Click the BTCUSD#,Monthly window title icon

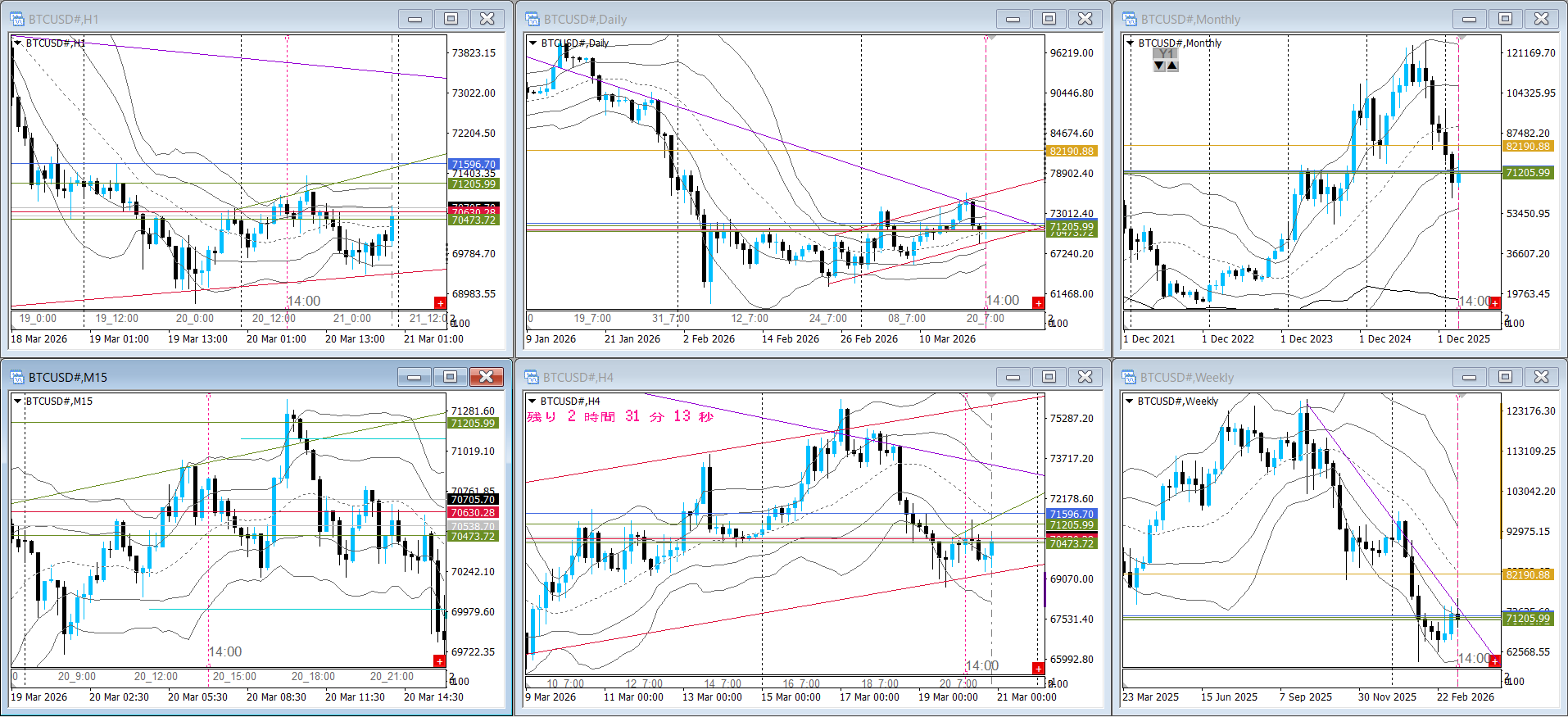point(1130,19)
